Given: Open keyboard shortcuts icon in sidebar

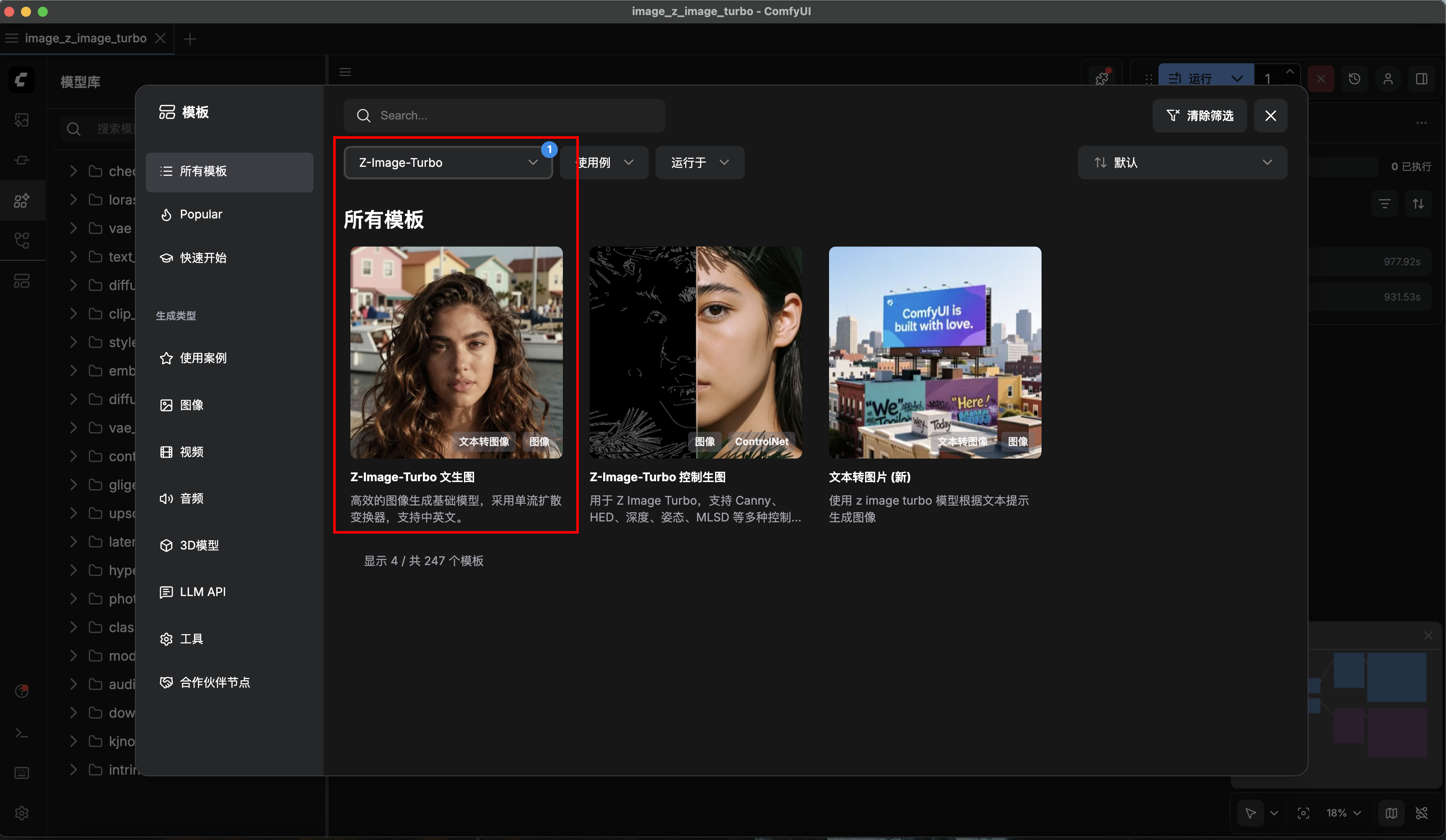Looking at the screenshot, I should coord(22,773).
